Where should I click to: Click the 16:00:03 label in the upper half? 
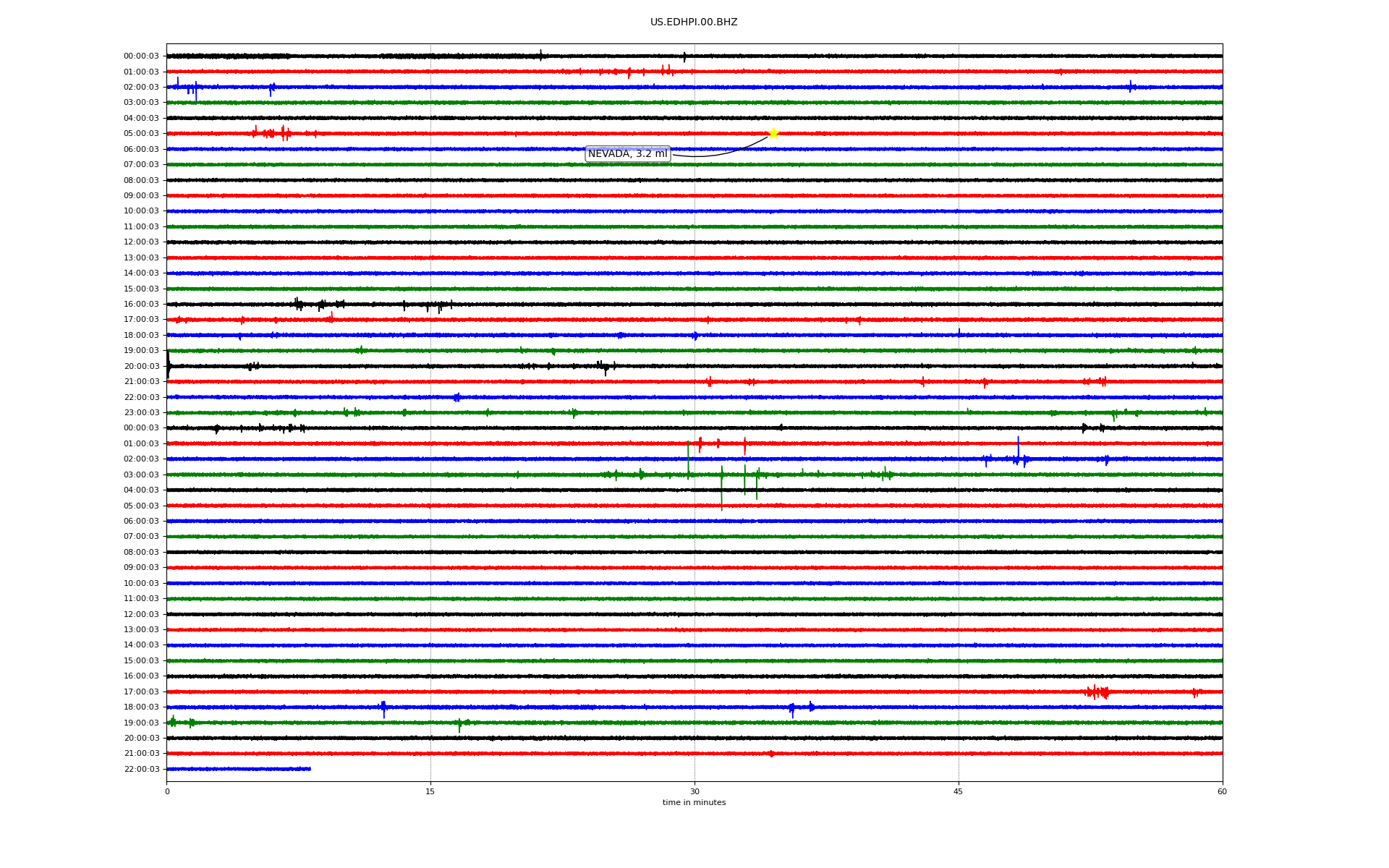click(141, 305)
